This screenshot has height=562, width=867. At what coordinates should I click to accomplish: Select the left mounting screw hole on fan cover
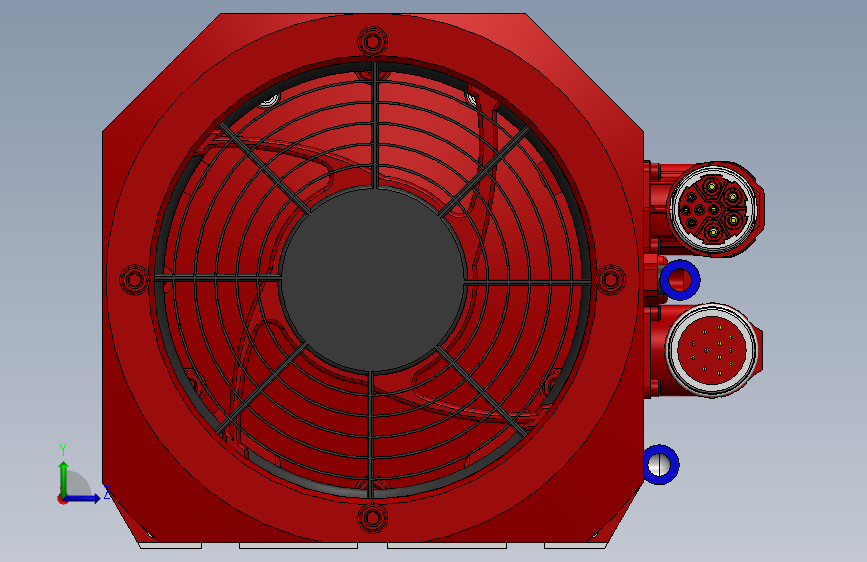click(x=134, y=279)
